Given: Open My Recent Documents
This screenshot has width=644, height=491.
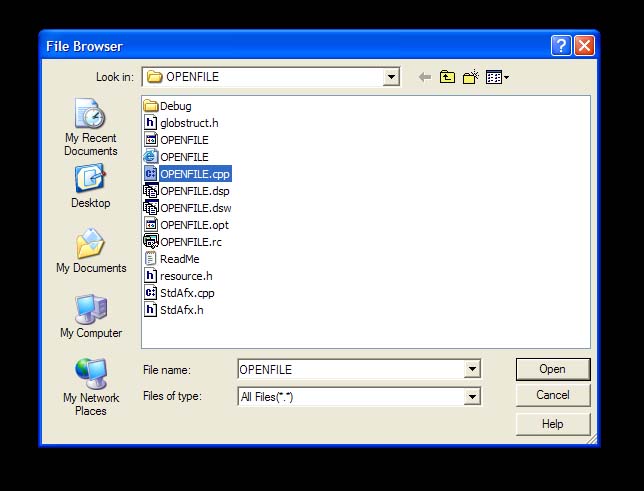Looking at the screenshot, I should click(x=90, y=128).
